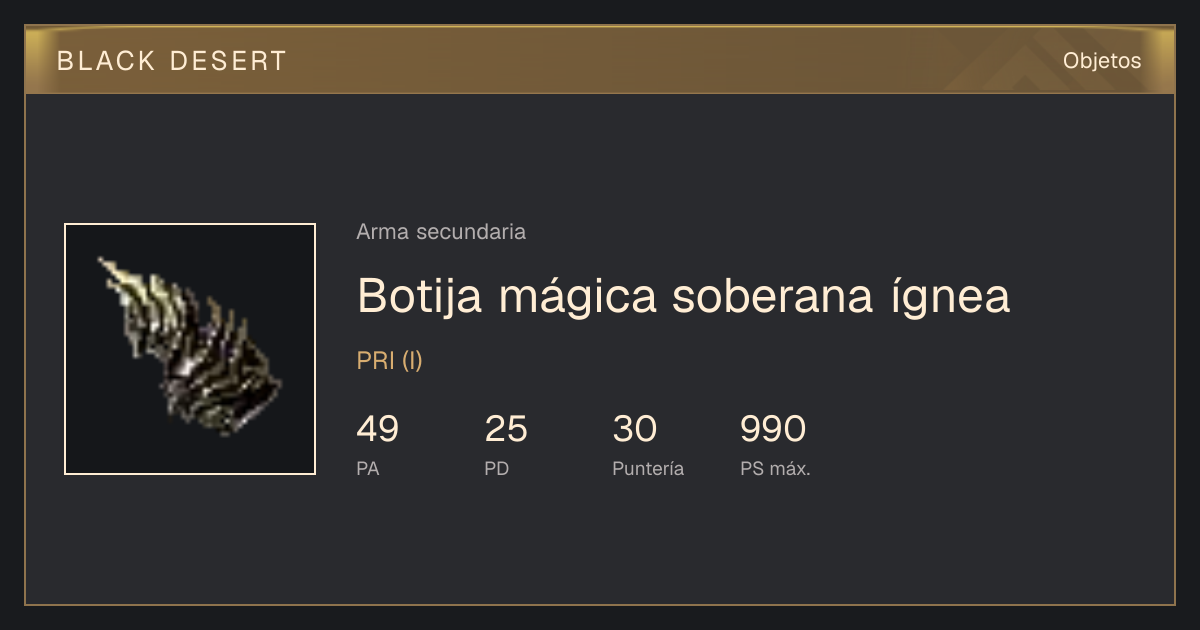
Task: Click the PD stat label
Action: [497, 469]
